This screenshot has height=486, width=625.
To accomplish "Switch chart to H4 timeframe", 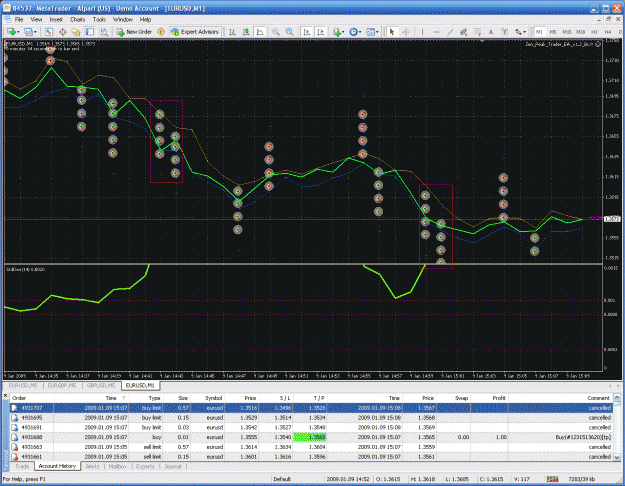I will [x=608, y=32].
